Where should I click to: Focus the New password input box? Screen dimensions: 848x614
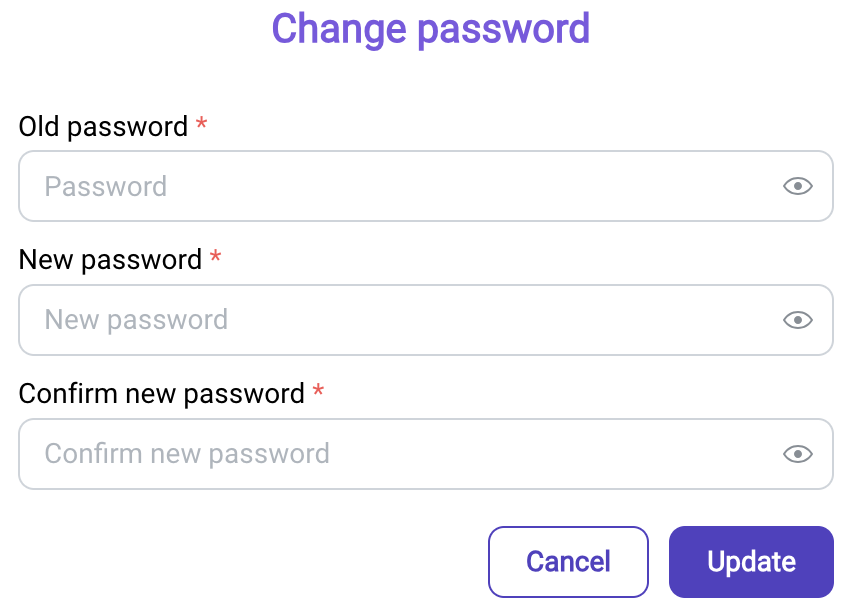(426, 320)
